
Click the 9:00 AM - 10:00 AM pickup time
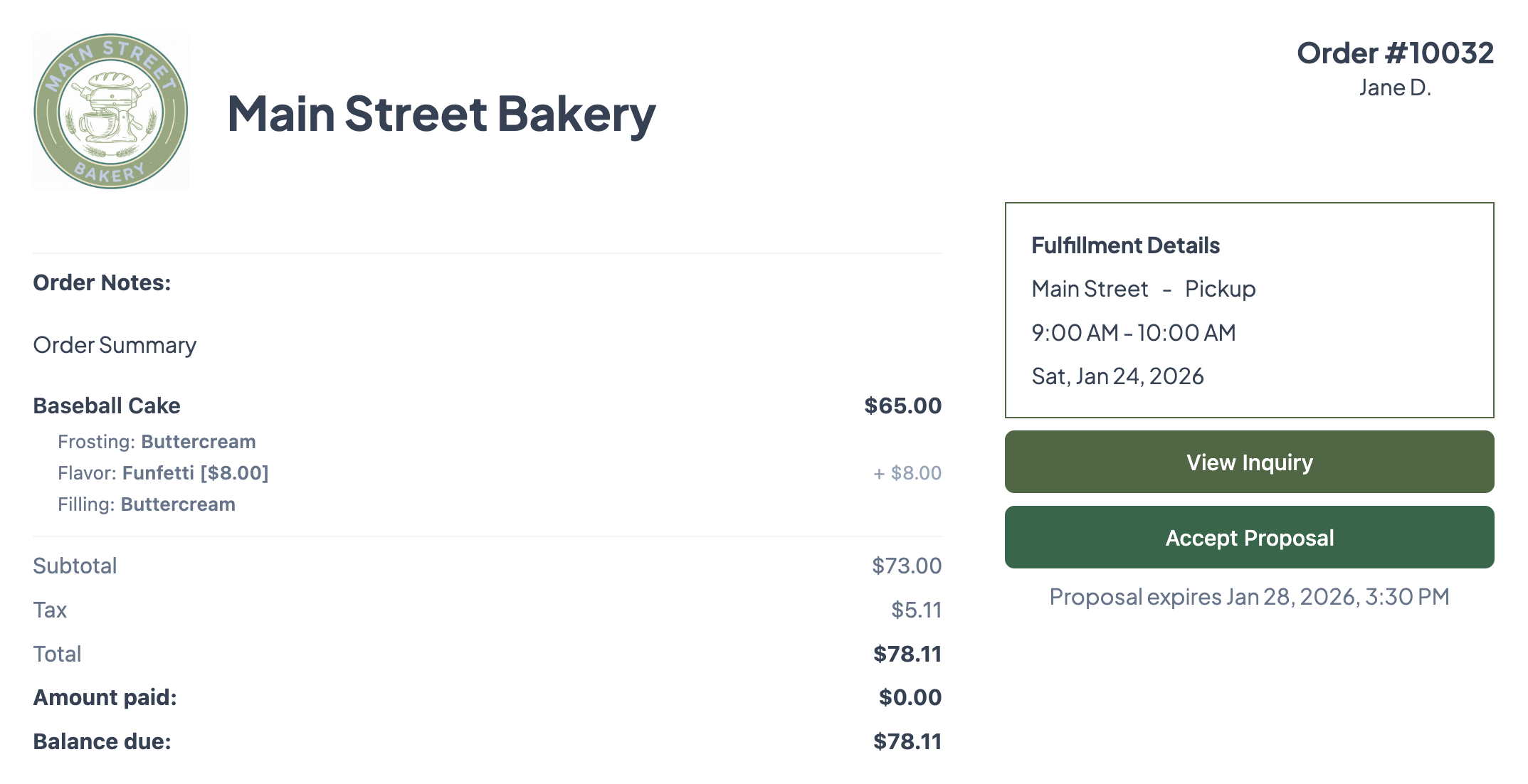[1133, 332]
